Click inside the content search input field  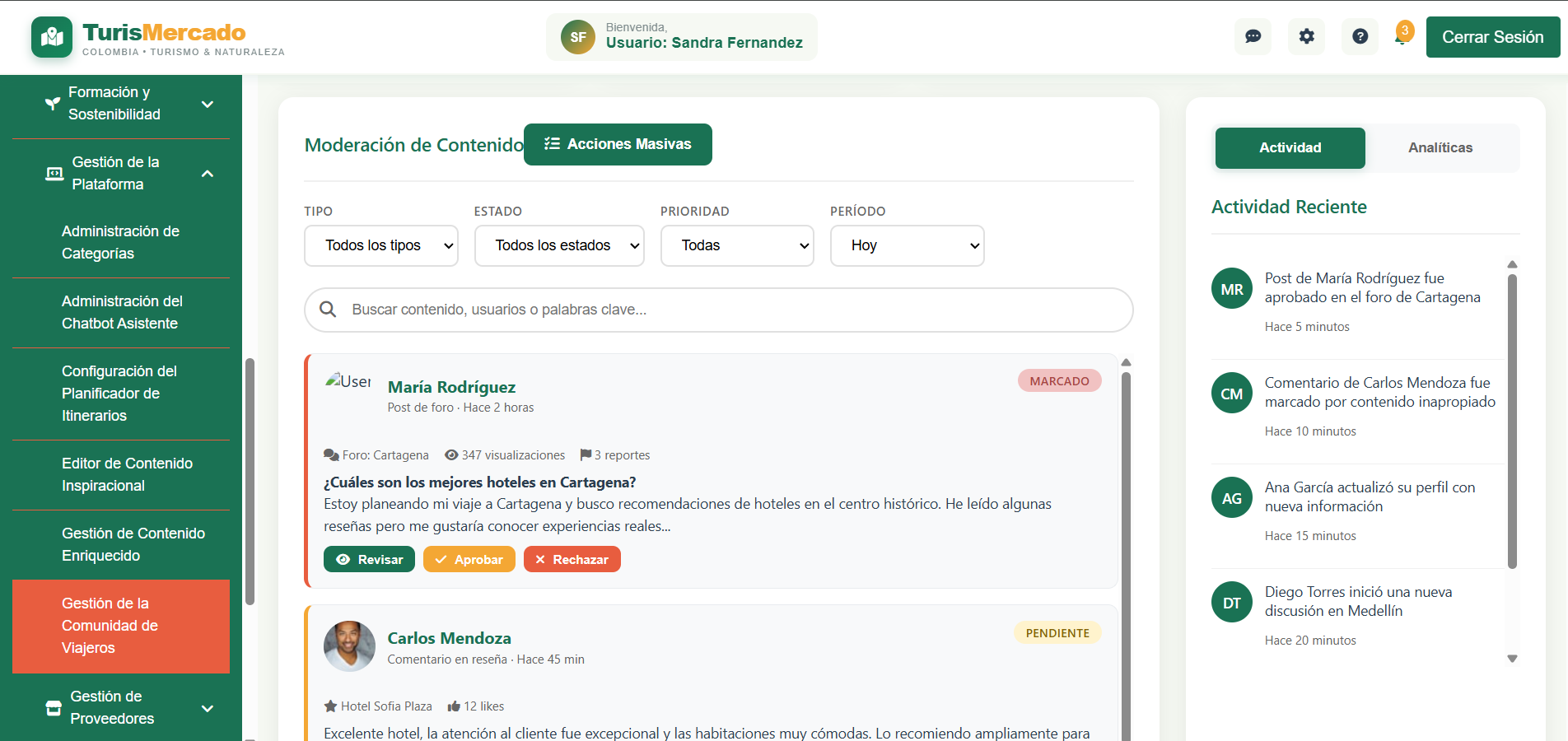coord(716,310)
